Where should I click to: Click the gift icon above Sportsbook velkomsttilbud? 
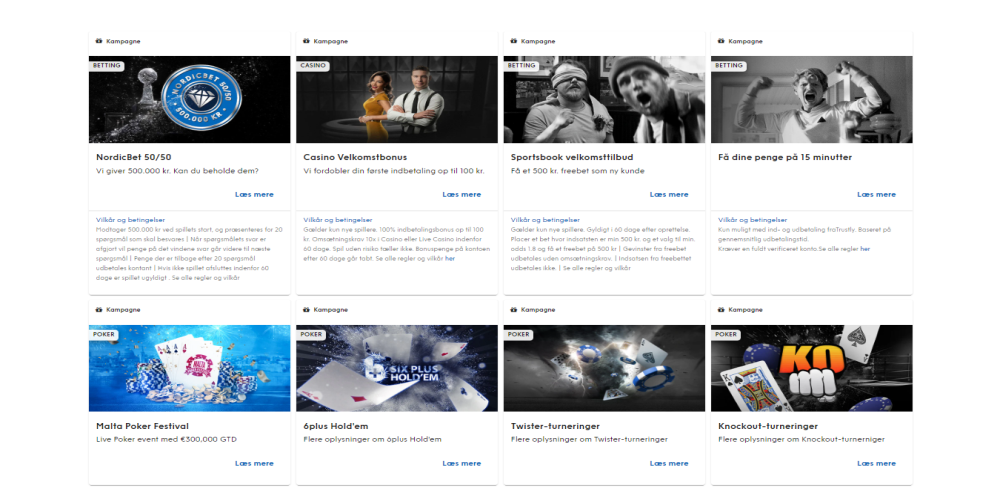pos(513,41)
